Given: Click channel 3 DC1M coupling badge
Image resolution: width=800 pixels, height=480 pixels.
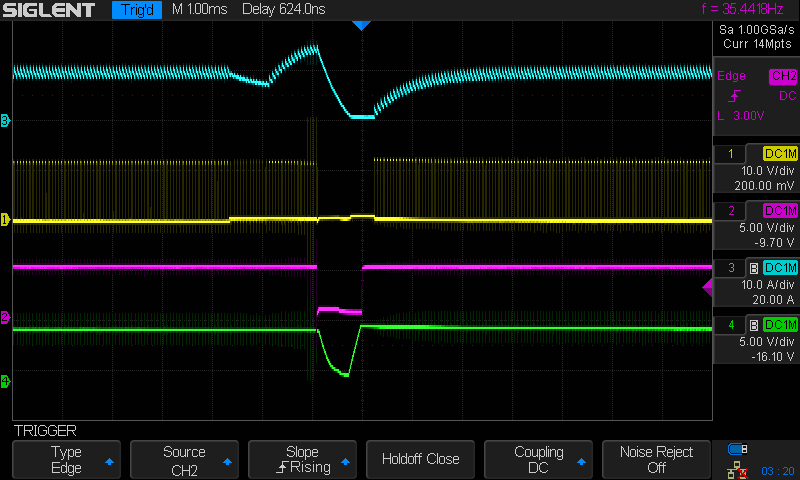Looking at the screenshot, I should (780, 268).
